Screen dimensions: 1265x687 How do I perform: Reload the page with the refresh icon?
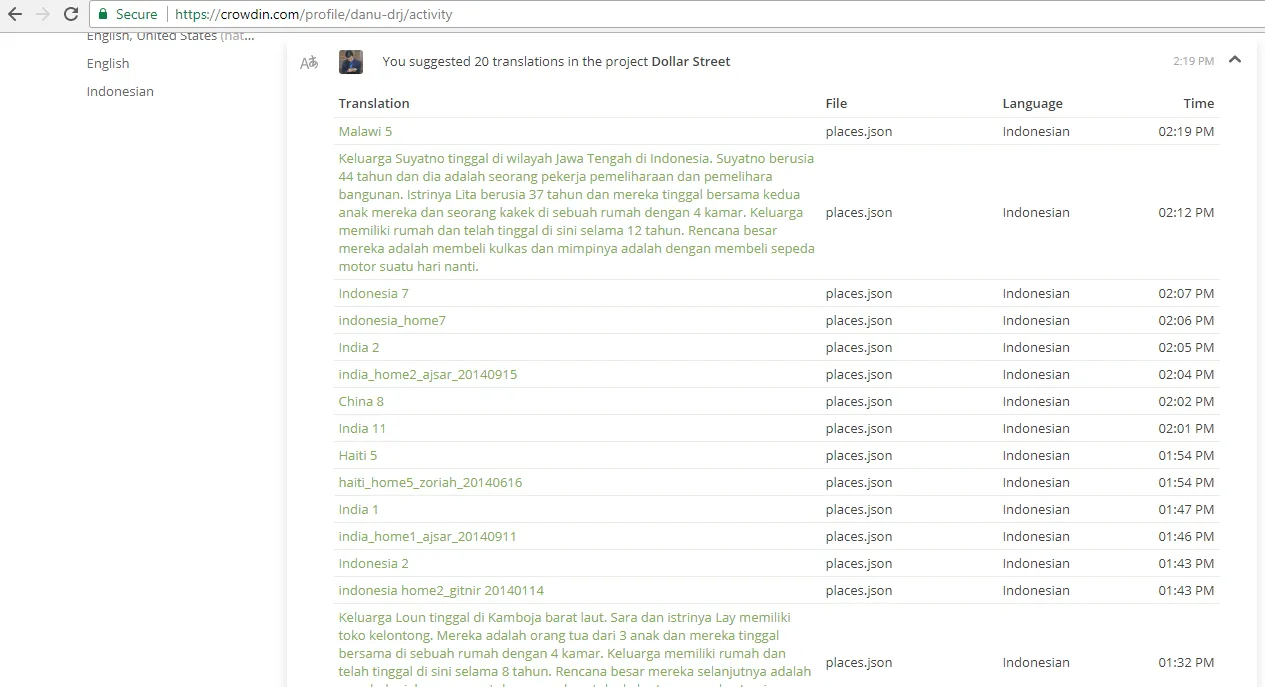point(71,14)
